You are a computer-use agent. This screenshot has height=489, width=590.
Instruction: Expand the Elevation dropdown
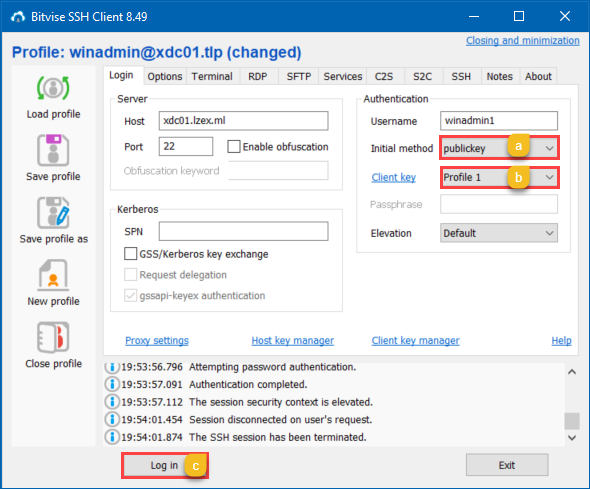499,233
